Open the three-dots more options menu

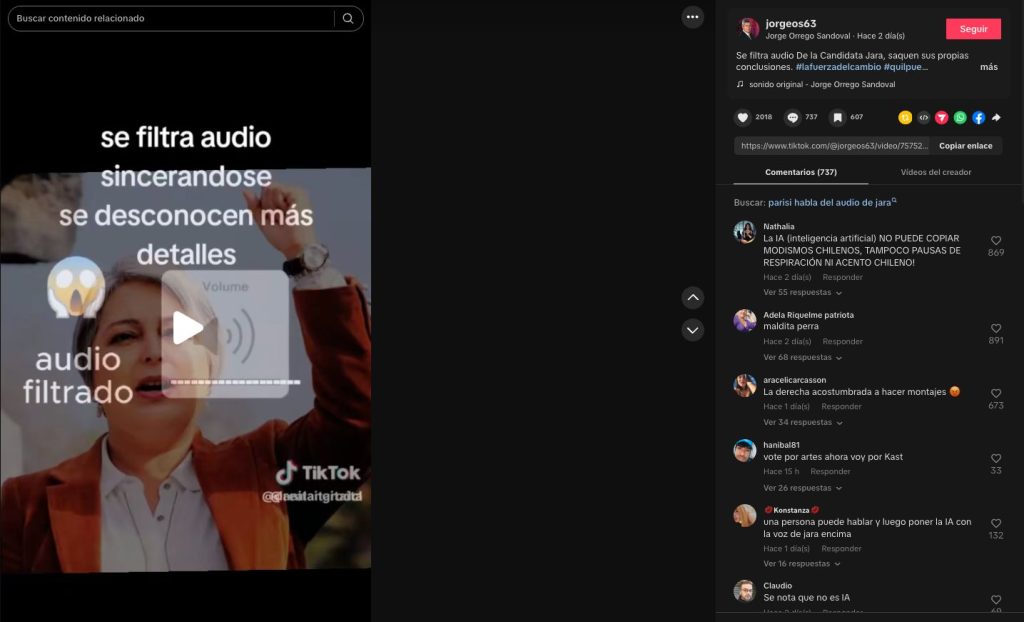click(x=693, y=17)
